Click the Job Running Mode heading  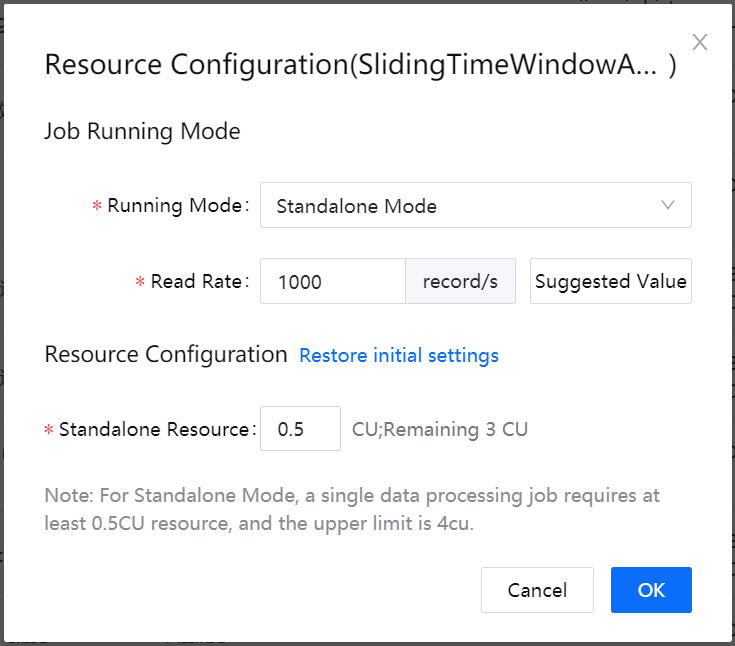(x=142, y=131)
